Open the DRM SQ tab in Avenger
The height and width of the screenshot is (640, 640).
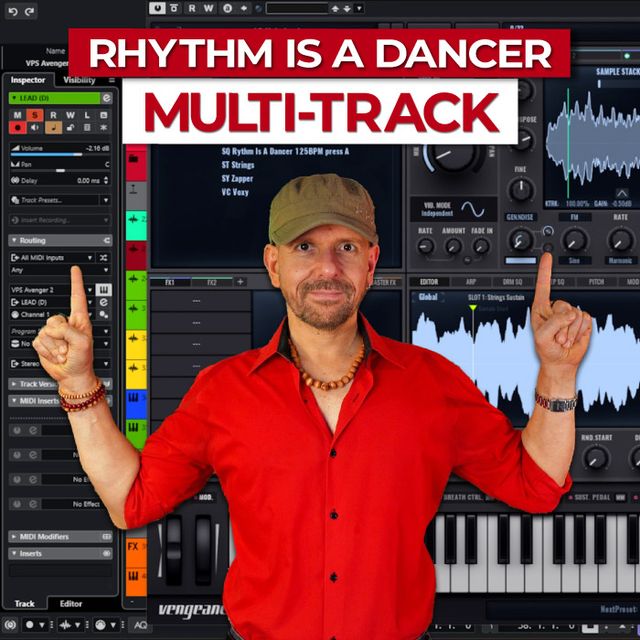(512, 282)
